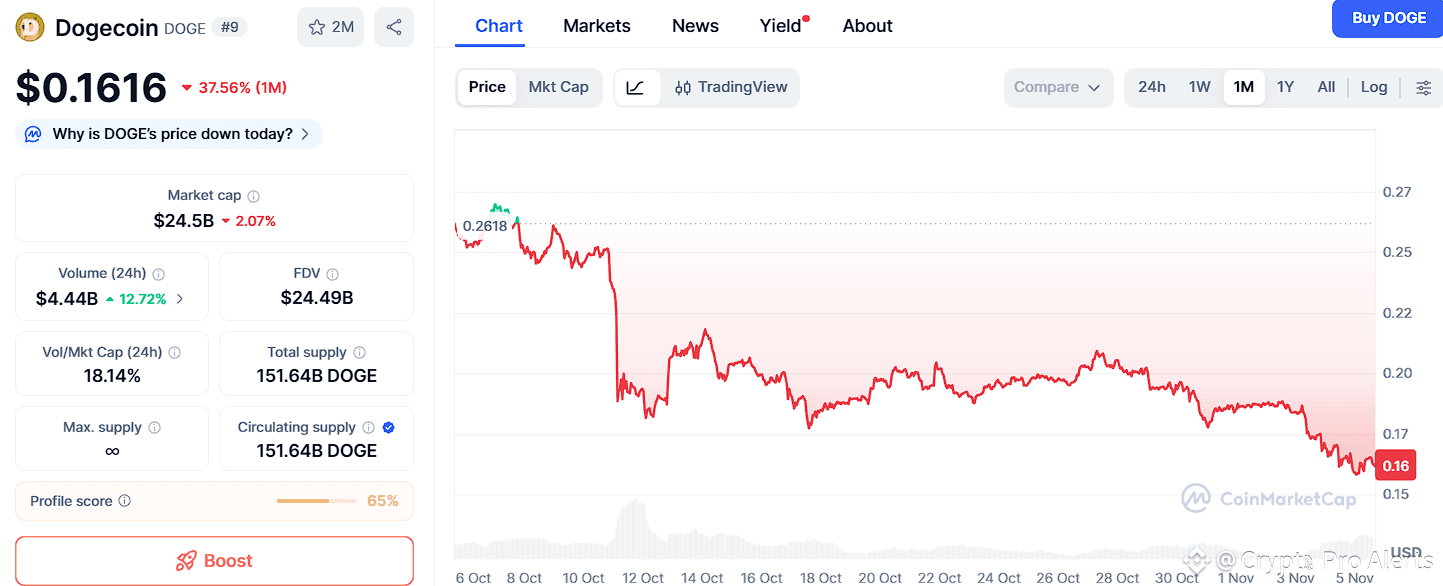Open the Yield tab
The width and height of the screenshot is (1443, 586).
click(781, 26)
